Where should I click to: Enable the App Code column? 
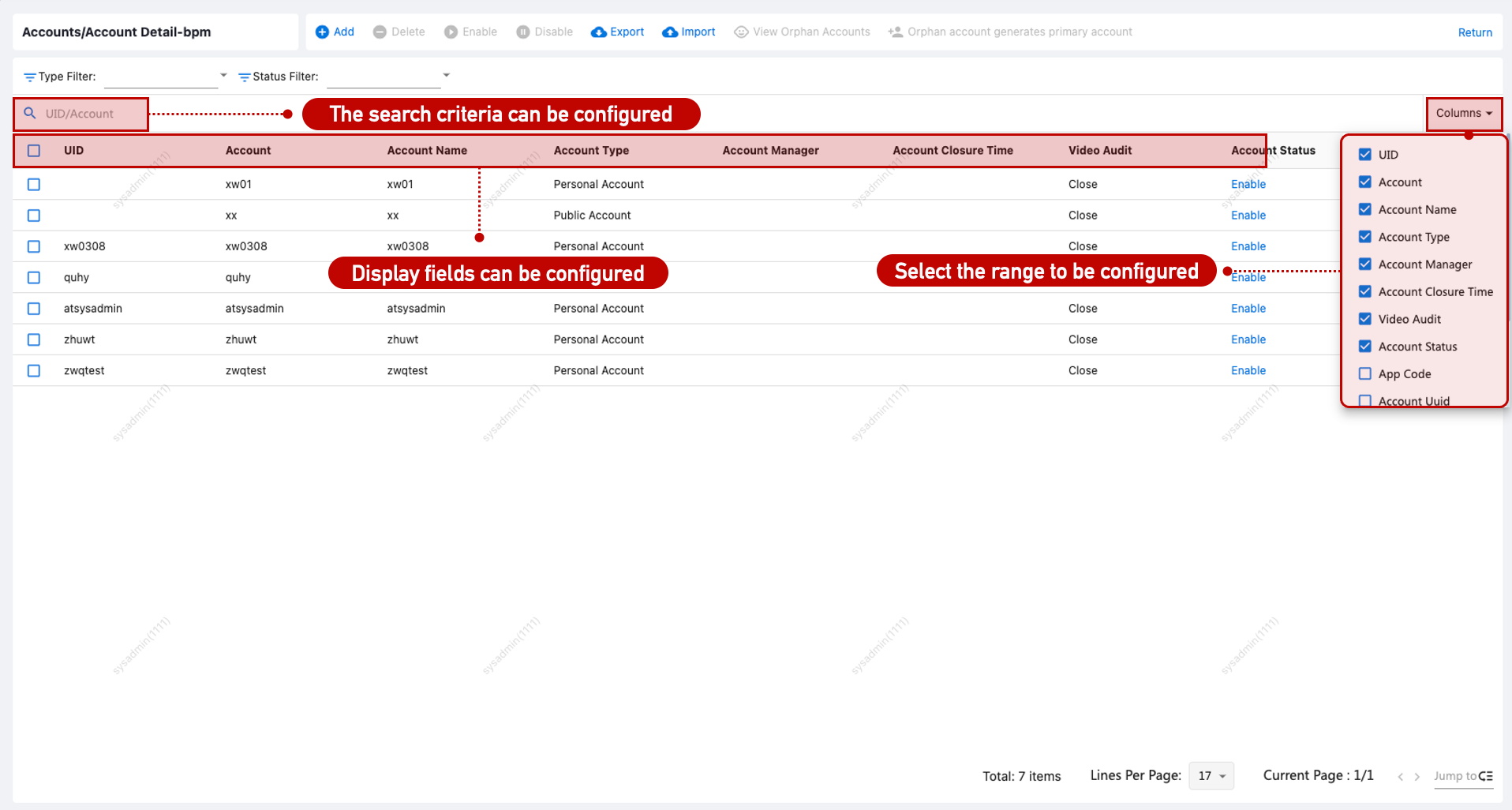point(1364,373)
